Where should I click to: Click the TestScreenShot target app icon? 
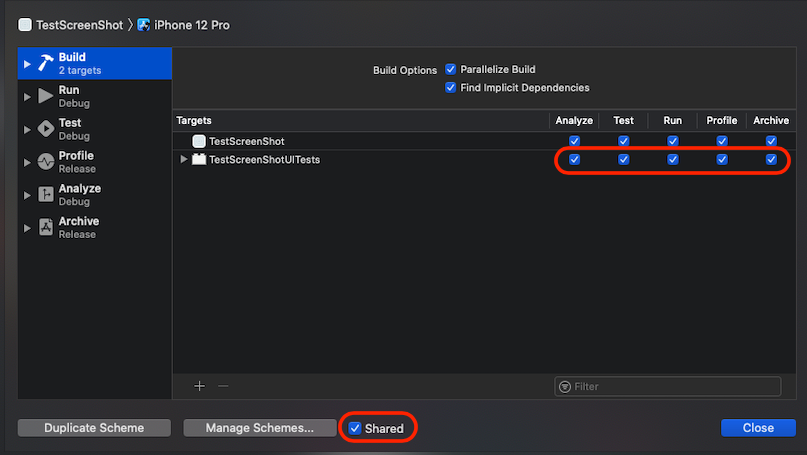point(199,141)
